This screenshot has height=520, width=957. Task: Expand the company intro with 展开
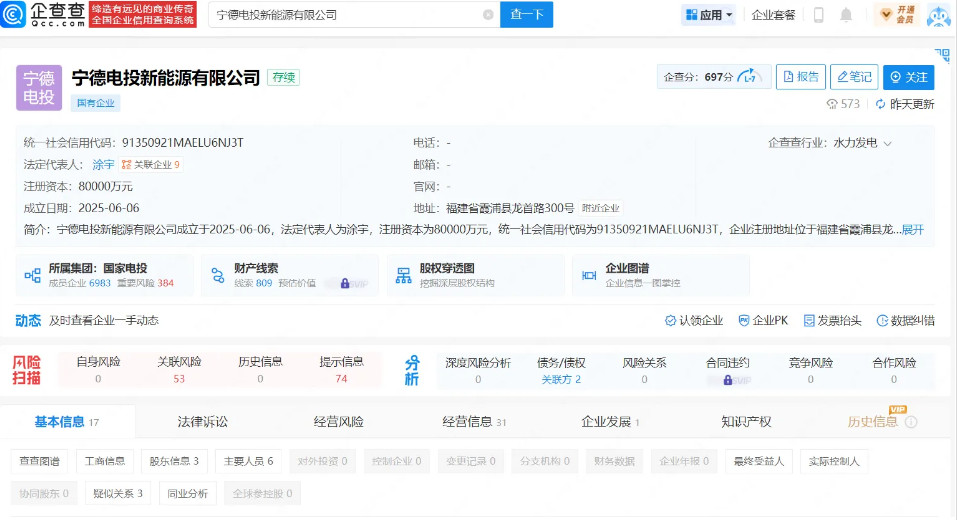913,230
